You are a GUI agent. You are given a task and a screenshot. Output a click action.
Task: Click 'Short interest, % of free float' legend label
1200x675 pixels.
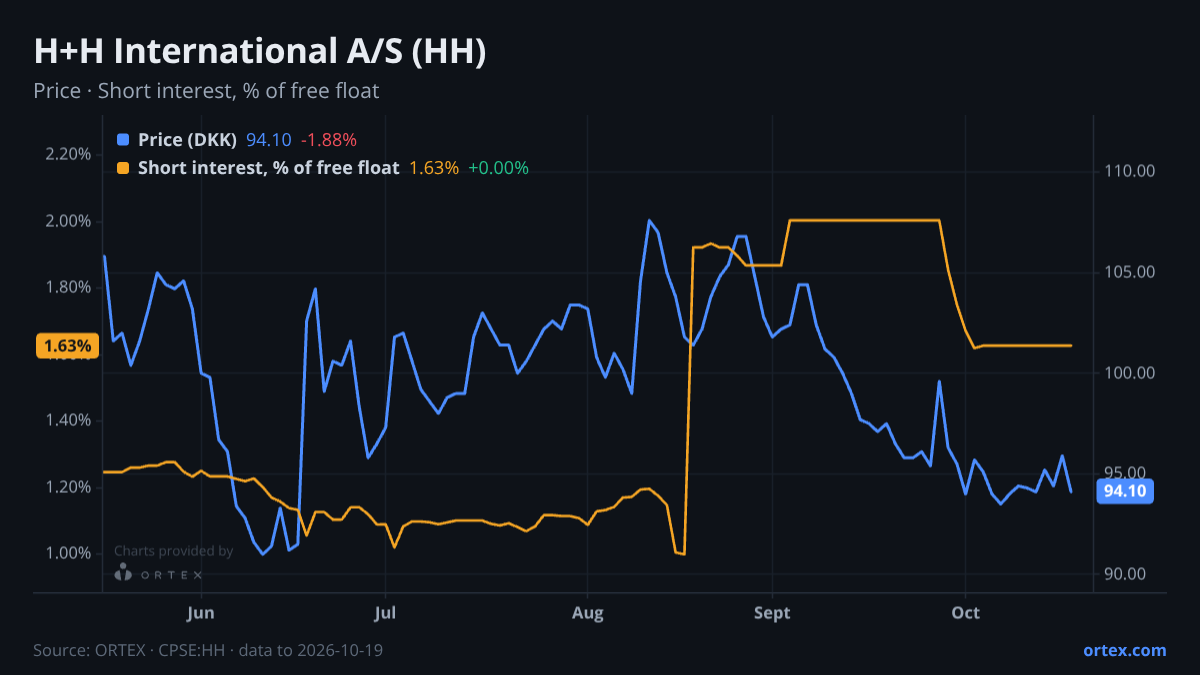(x=268, y=168)
